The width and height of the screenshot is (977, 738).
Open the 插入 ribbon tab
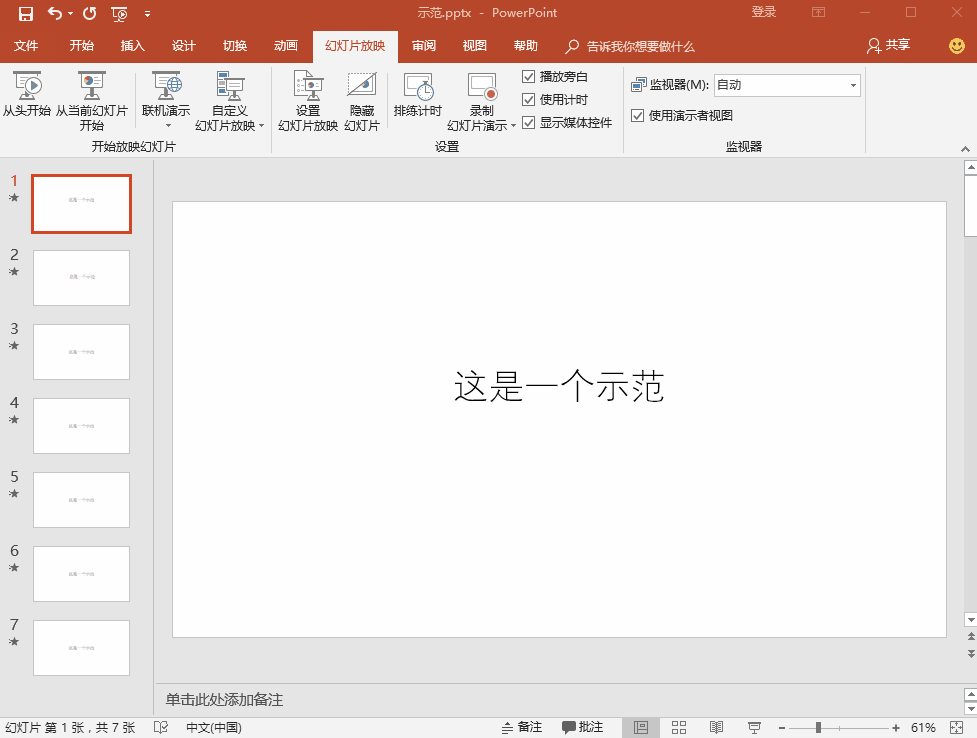pyautogui.click(x=132, y=46)
